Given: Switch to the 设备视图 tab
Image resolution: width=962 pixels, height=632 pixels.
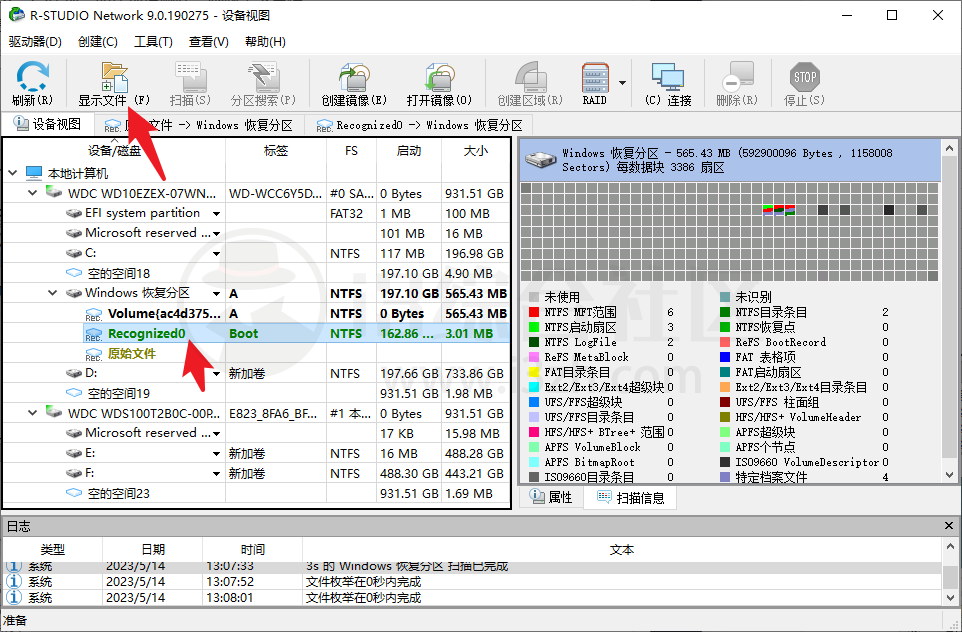Looking at the screenshot, I should pyautogui.click(x=48, y=124).
